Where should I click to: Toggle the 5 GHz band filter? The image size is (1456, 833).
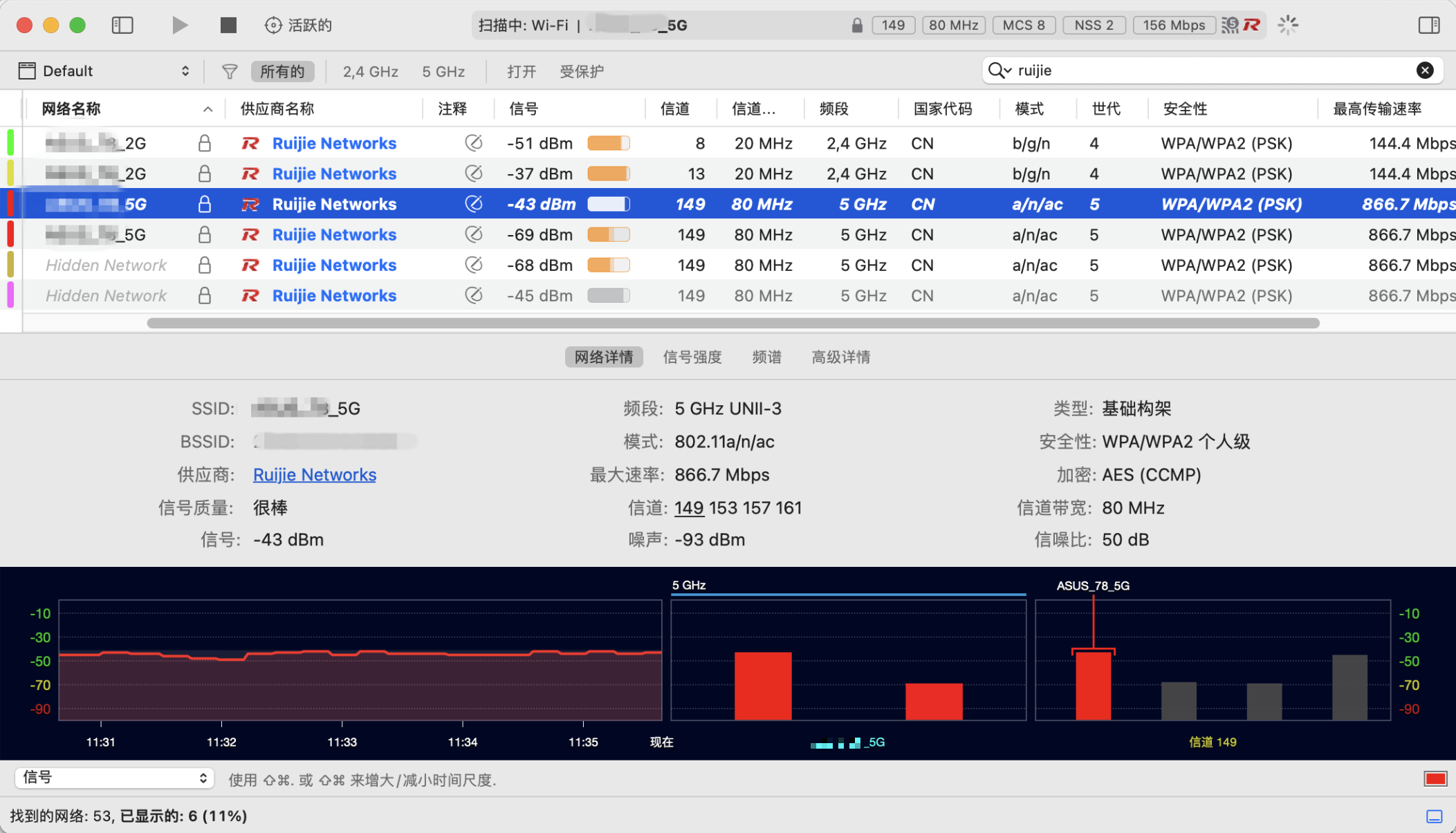443,71
